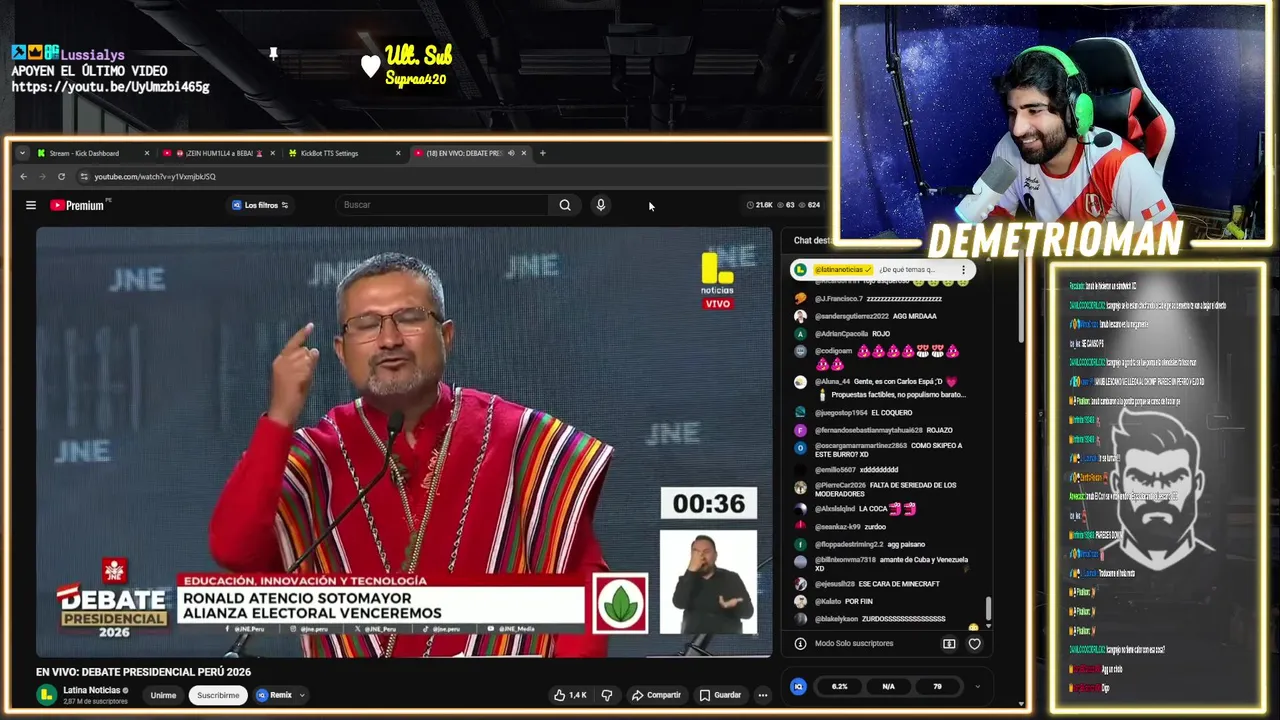Image resolution: width=1280 pixels, height=720 pixels.
Task: Click the browser address bar URL
Action: click(155, 176)
